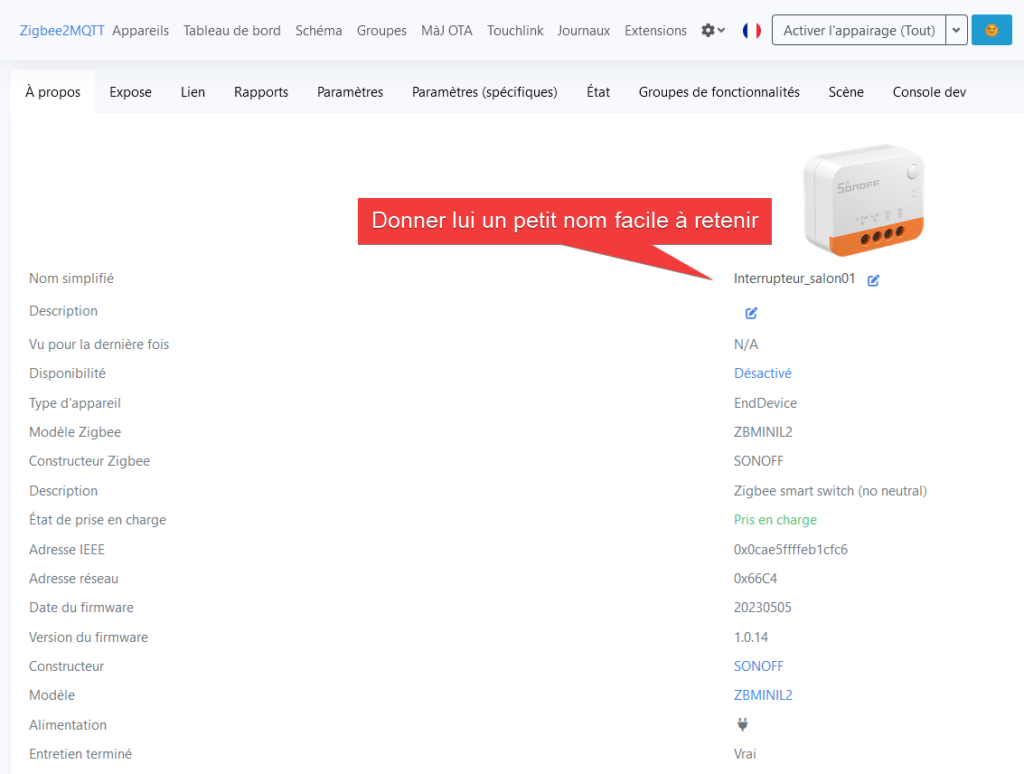Click Zigbee smart switch (no neutral) text

pyautogui.click(x=831, y=491)
